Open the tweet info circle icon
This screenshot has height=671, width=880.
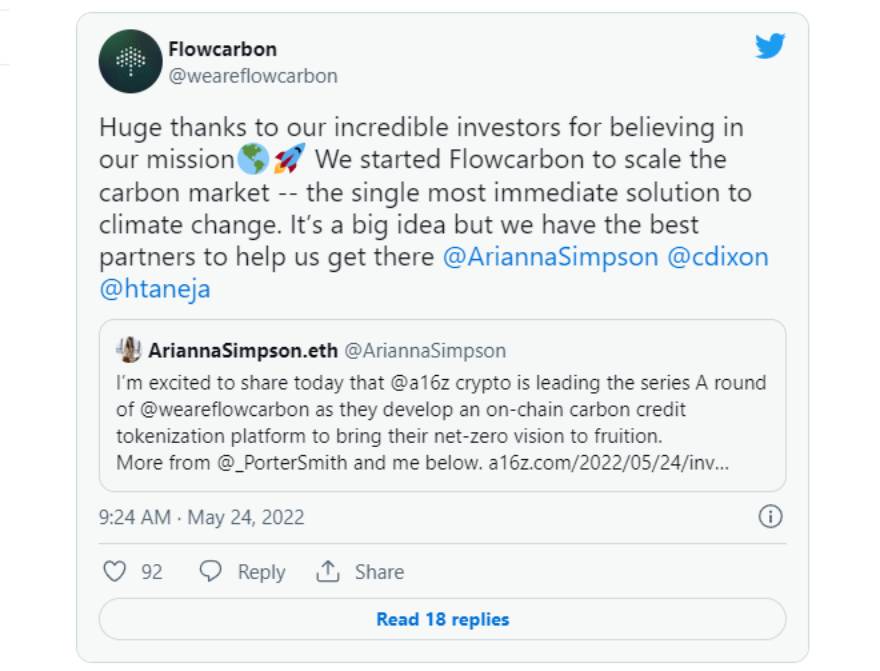point(770,516)
